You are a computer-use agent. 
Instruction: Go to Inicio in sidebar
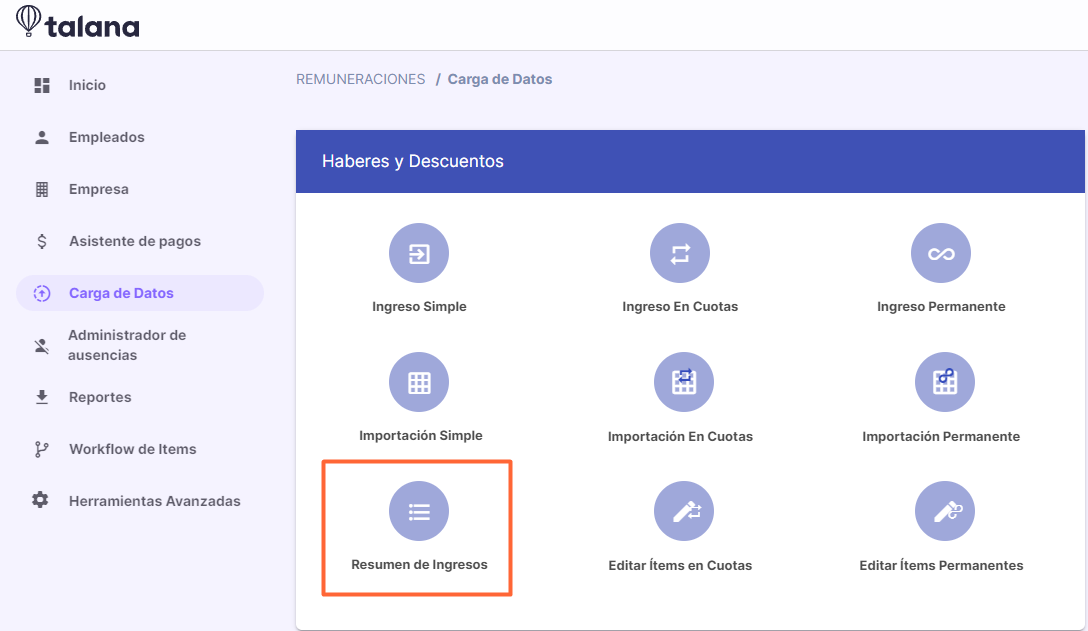[87, 85]
